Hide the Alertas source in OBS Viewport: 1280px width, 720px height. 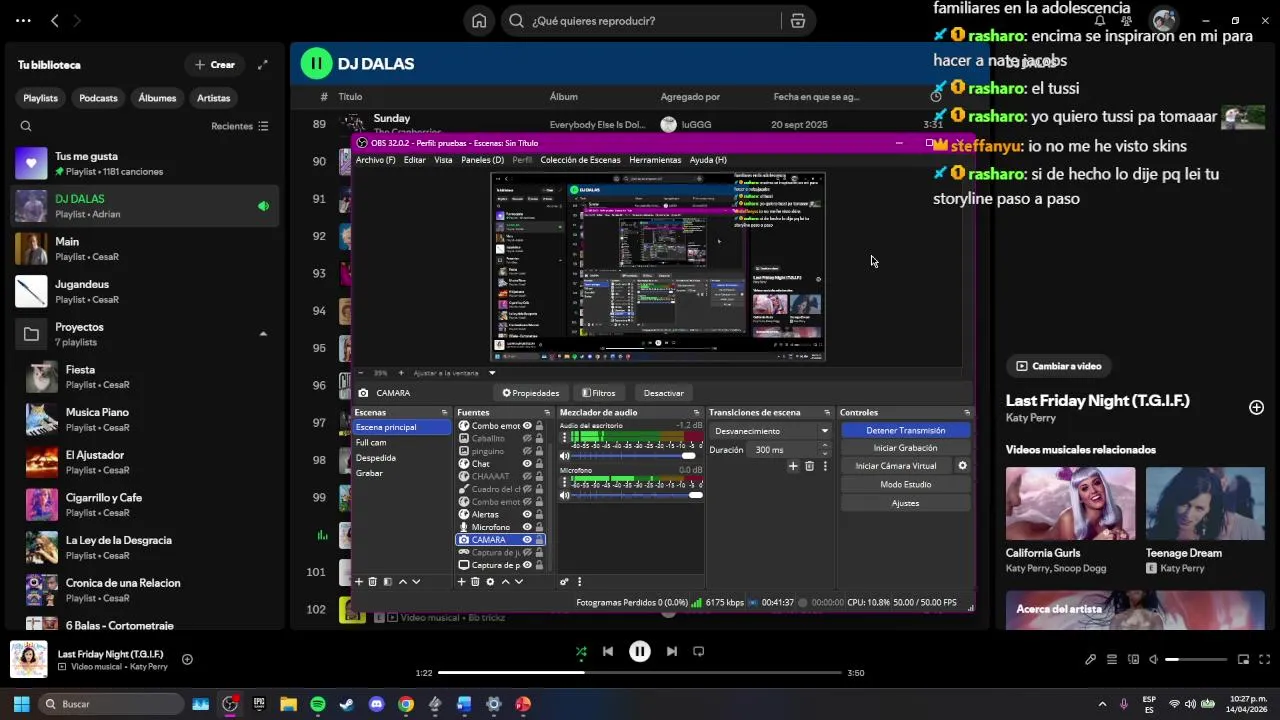pos(527,514)
